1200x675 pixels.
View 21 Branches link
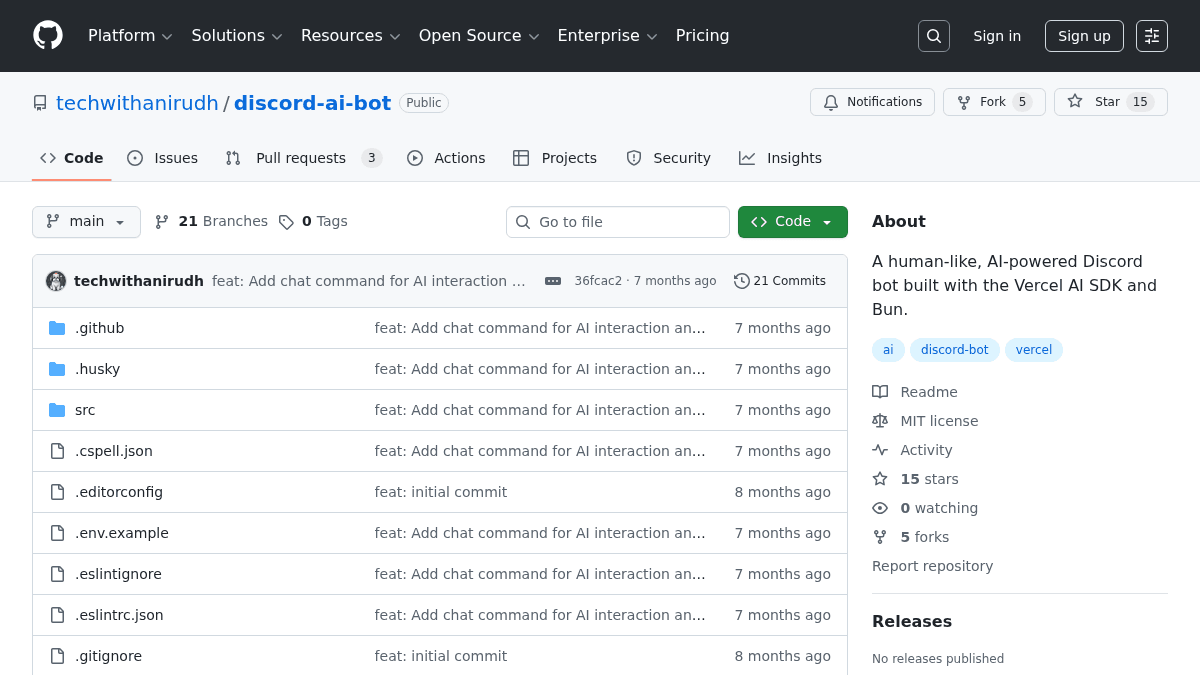click(212, 221)
